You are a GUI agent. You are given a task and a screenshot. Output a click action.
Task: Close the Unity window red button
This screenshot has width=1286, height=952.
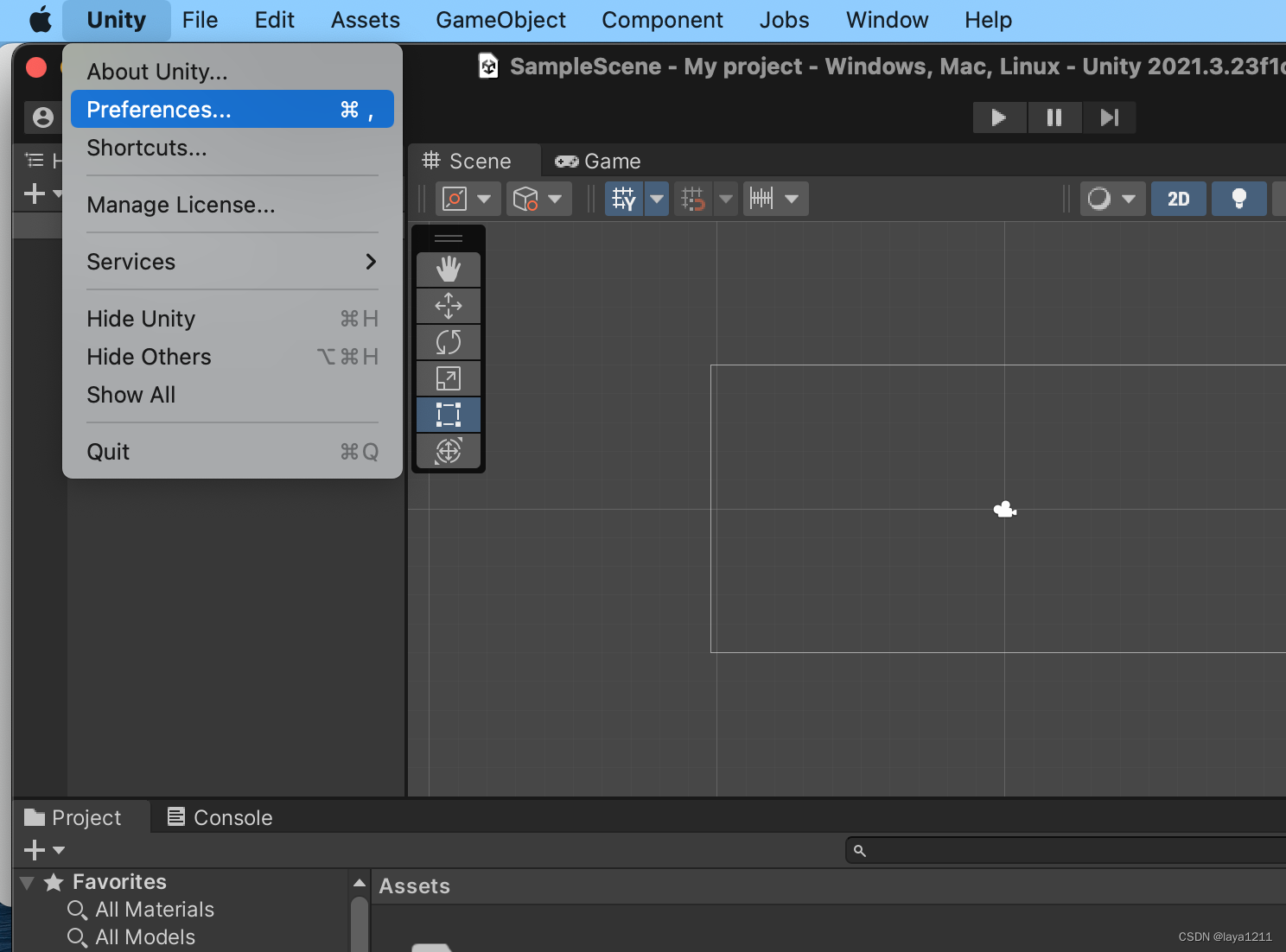click(36, 67)
